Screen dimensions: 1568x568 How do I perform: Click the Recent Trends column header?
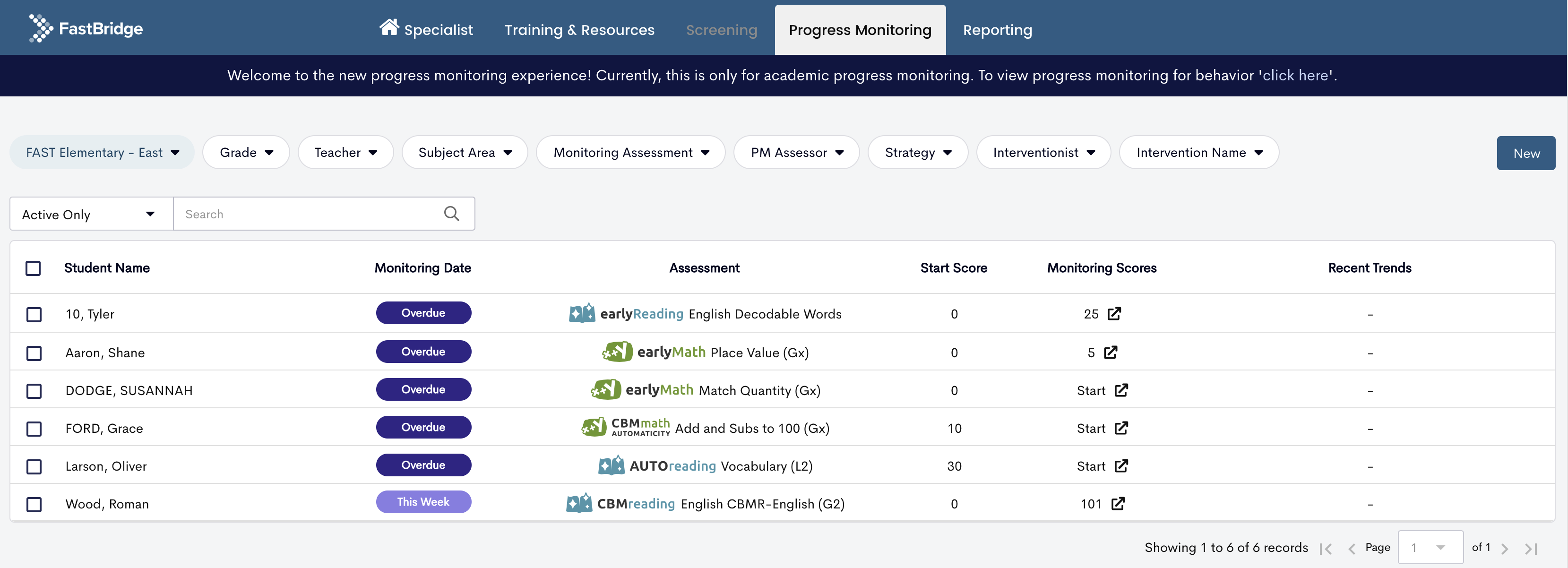coord(1370,268)
